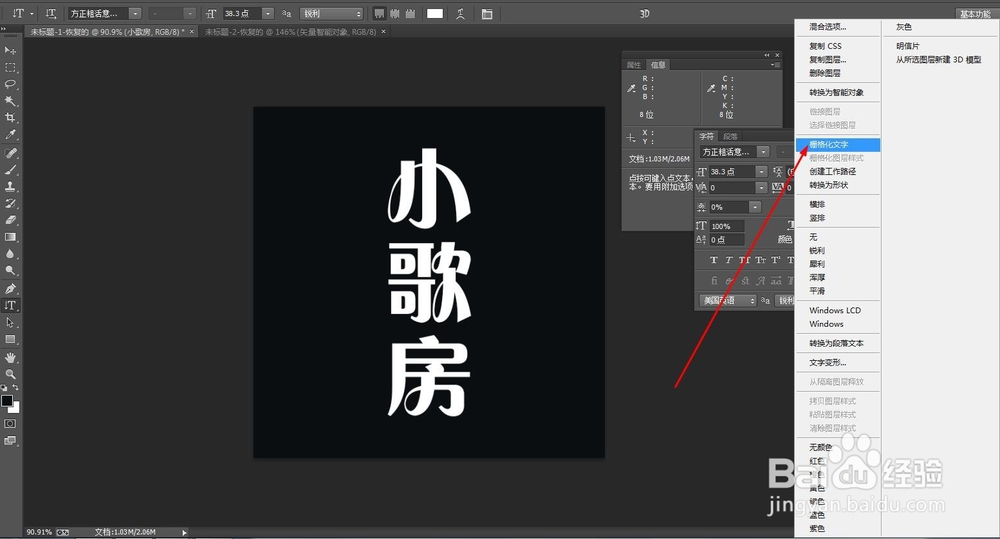1000x539 pixels.
Task: Set center text alignment
Action: click(395, 13)
